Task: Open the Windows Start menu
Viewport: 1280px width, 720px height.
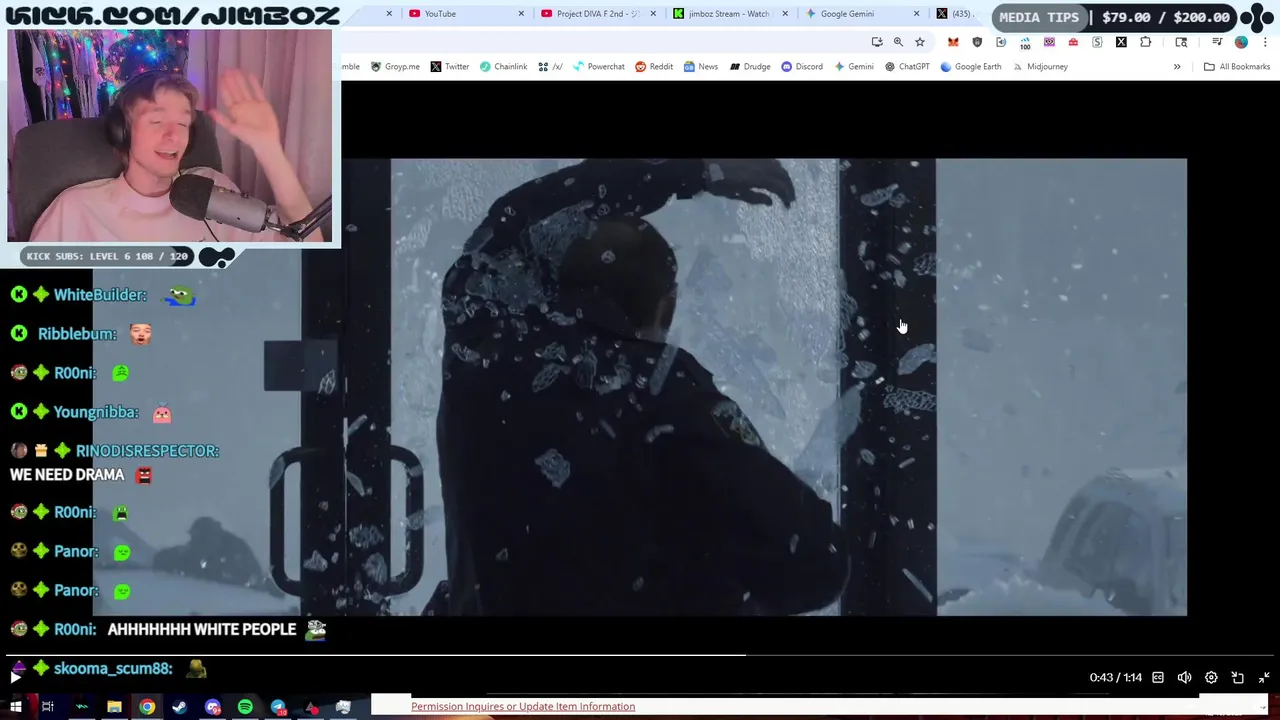Action: [15, 707]
